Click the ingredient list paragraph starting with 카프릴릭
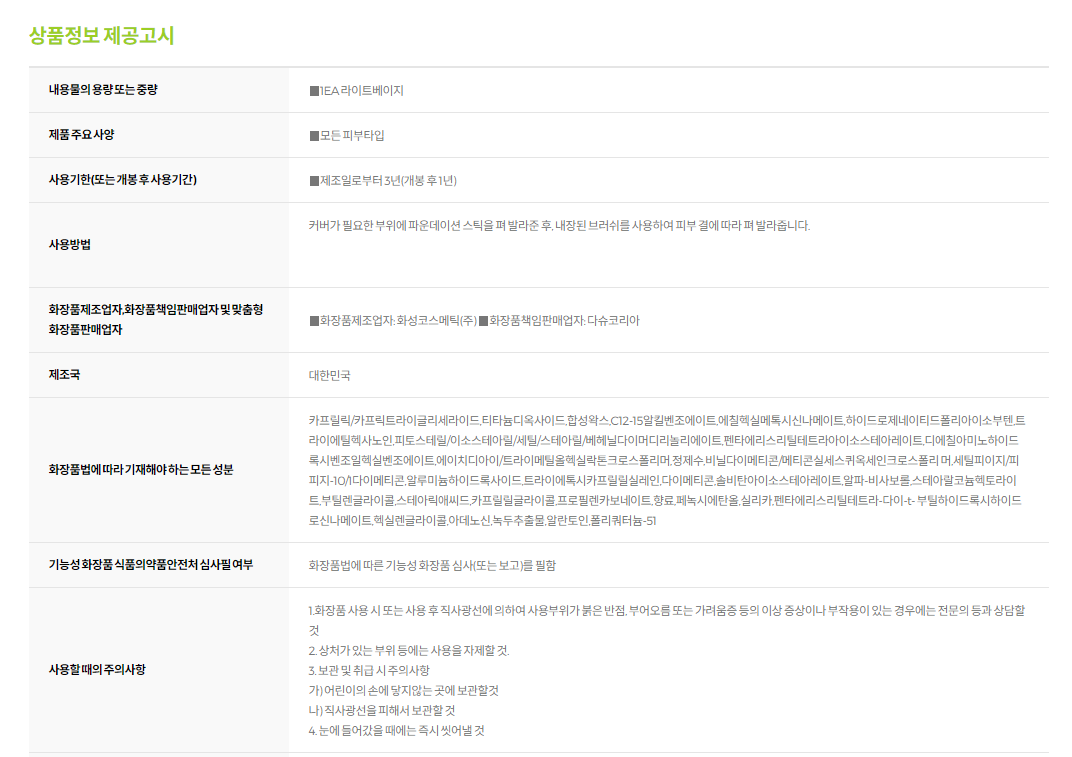Screen dimensions: 1072x757 tap(666, 470)
